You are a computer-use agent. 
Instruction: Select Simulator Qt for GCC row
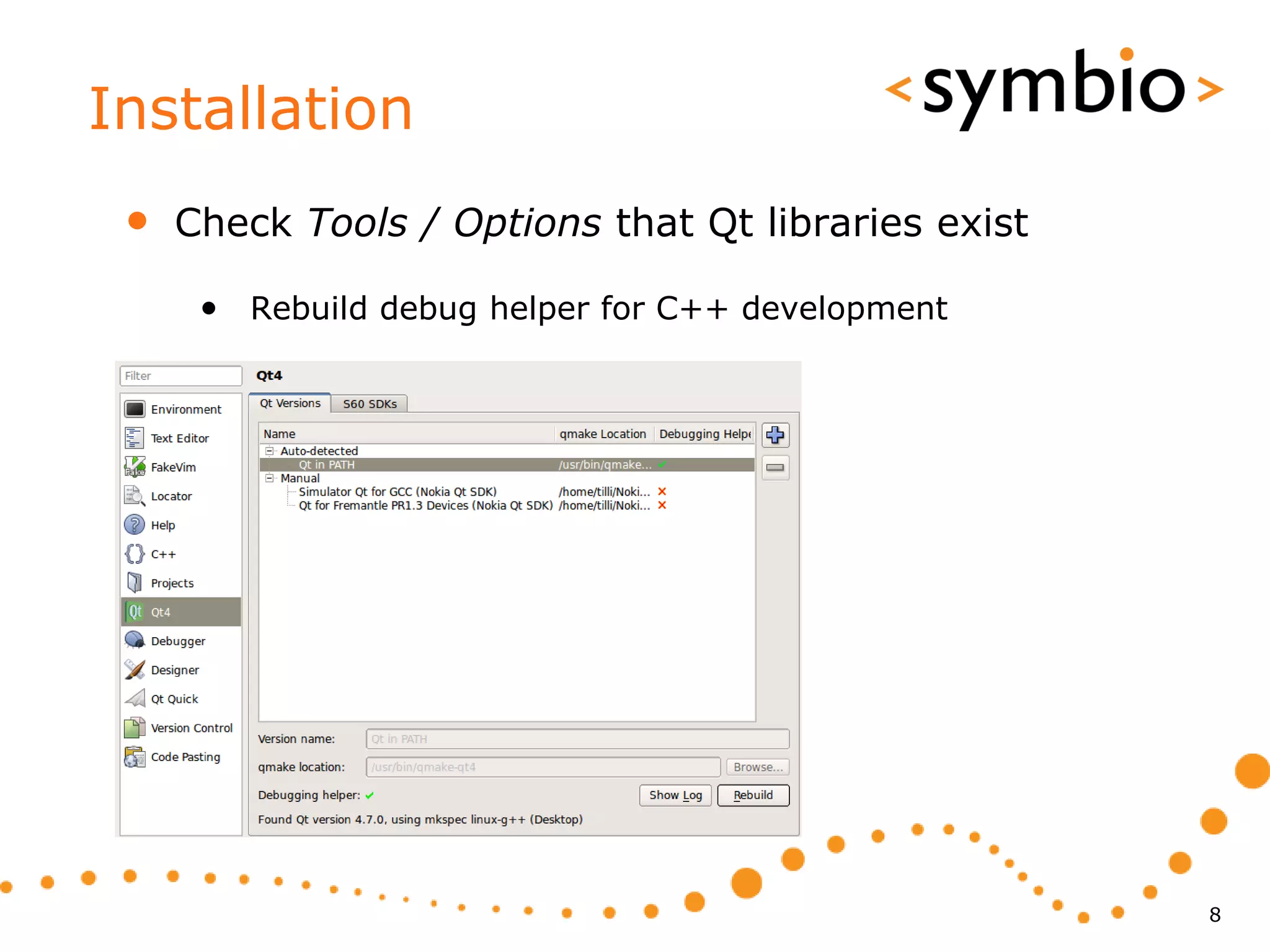click(x=507, y=492)
